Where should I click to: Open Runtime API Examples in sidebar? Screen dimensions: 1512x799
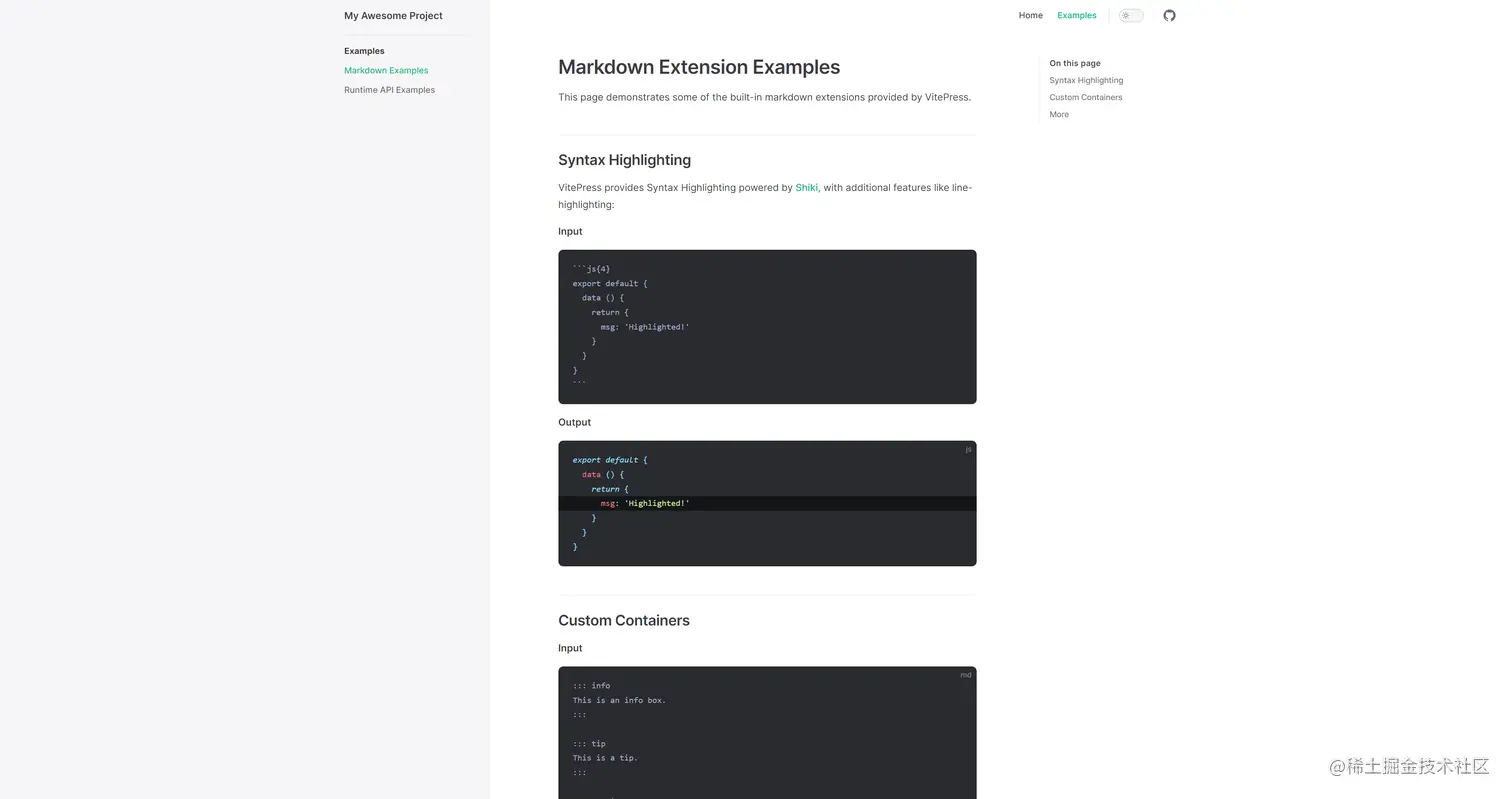point(389,90)
